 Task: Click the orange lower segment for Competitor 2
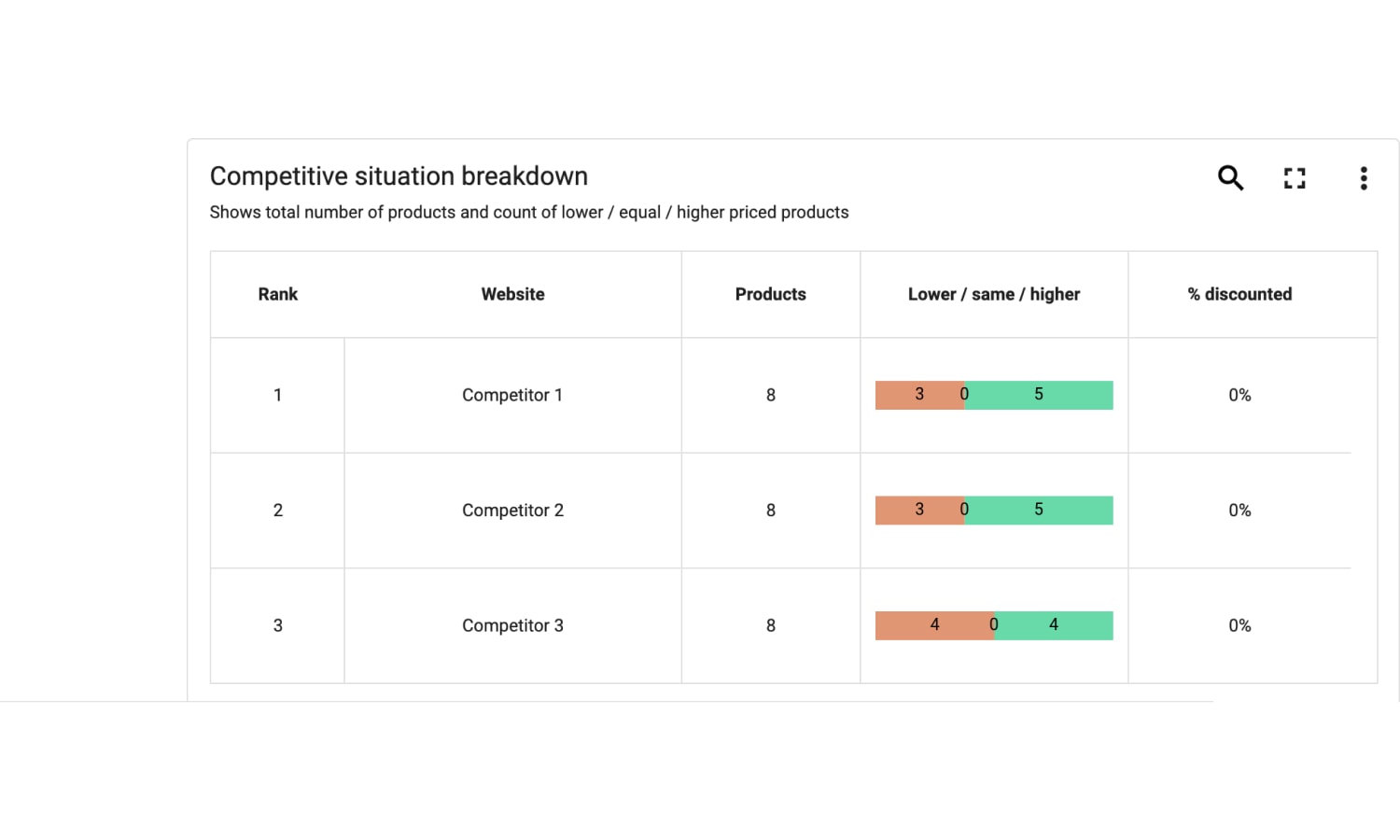click(919, 511)
